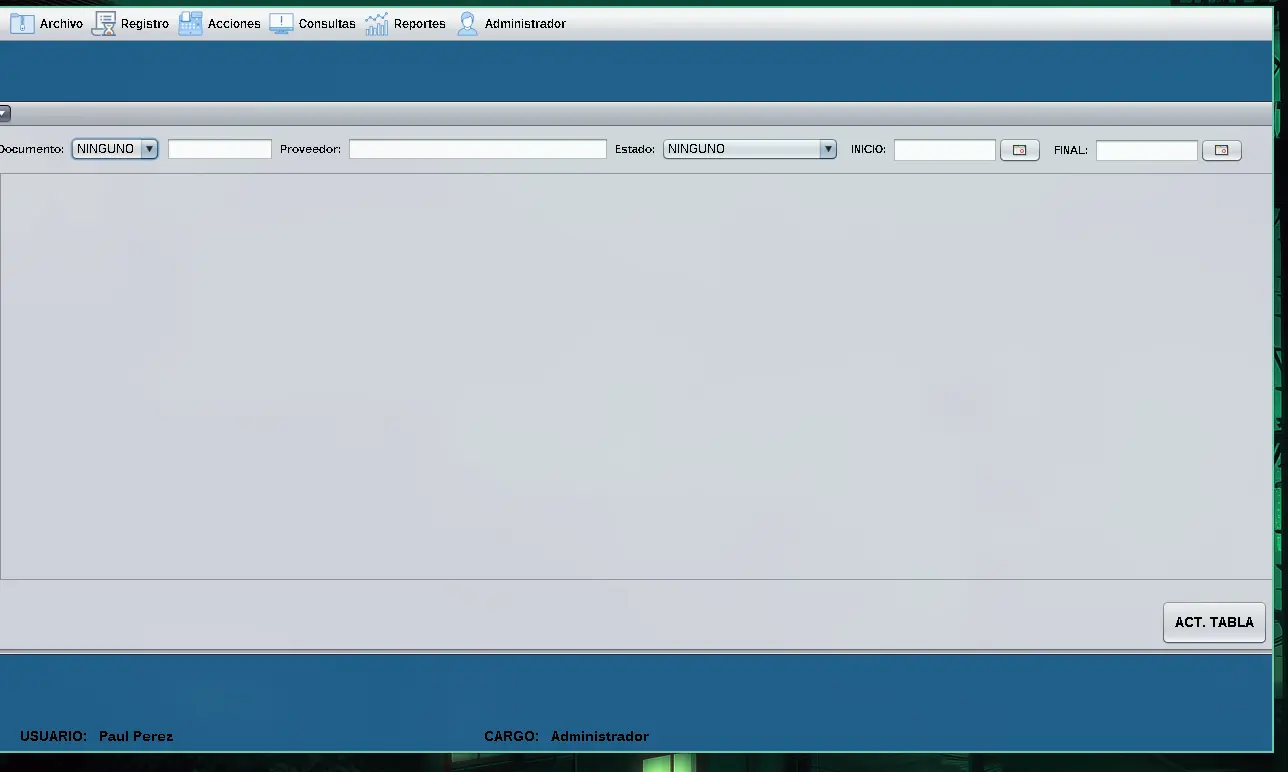Open the Reportes menu label
Screen dimensions: 1288x772
(419, 23)
